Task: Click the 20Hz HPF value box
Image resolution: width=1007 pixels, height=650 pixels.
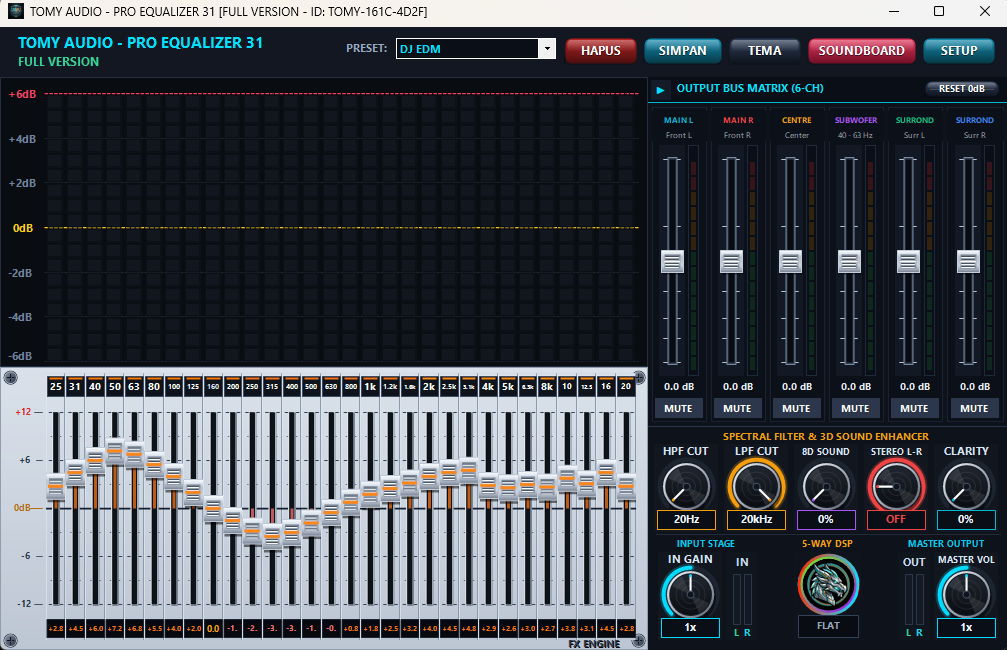Action: pyautogui.click(x=686, y=519)
